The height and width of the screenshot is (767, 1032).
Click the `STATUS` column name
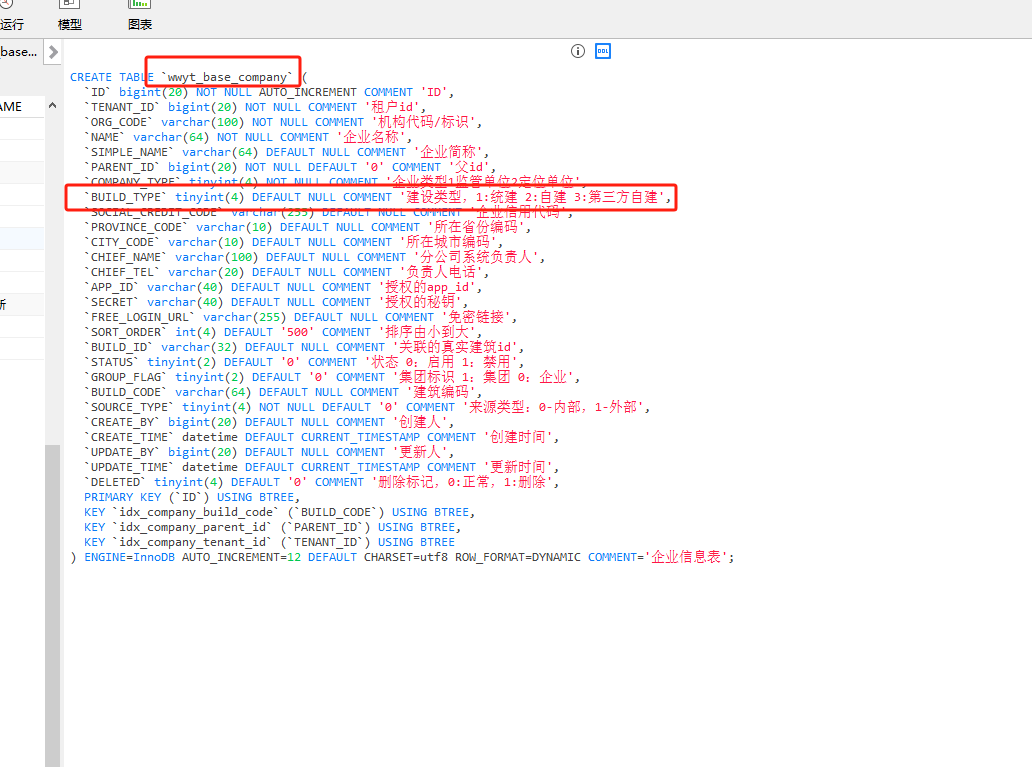pyautogui.click(x=112, y=362)
